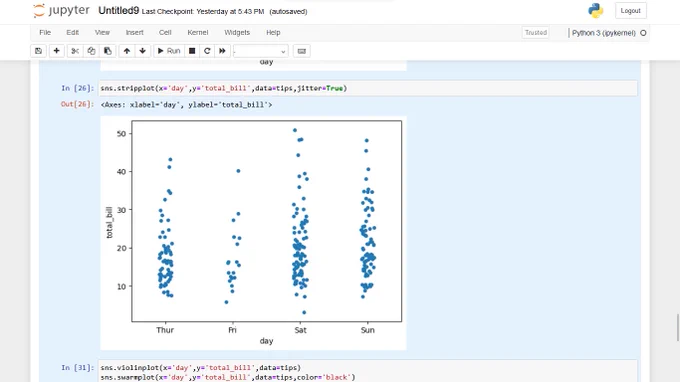Click into the stripplot code cell

coord(368,88)
